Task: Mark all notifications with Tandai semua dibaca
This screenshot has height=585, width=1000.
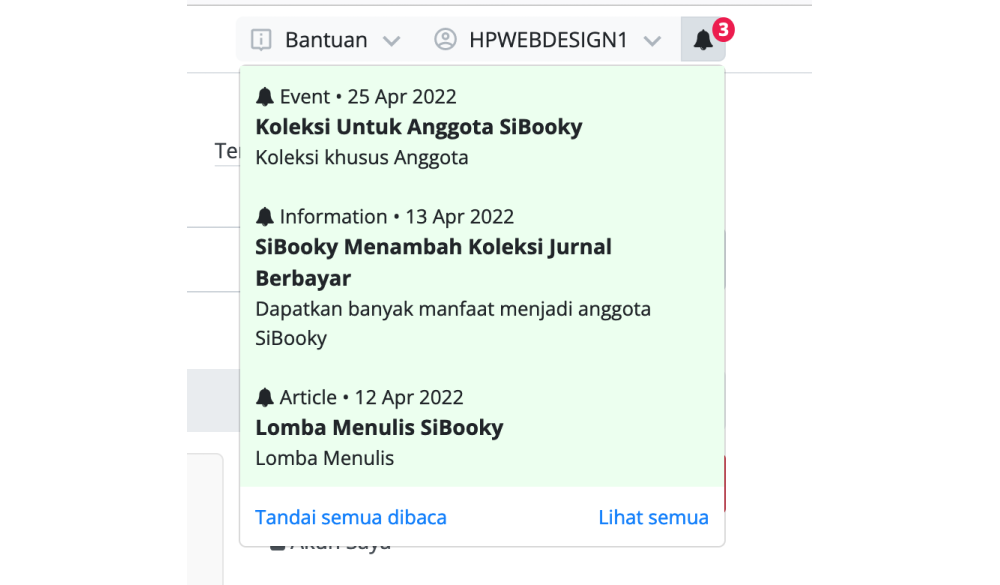Action: pos(351,517)
